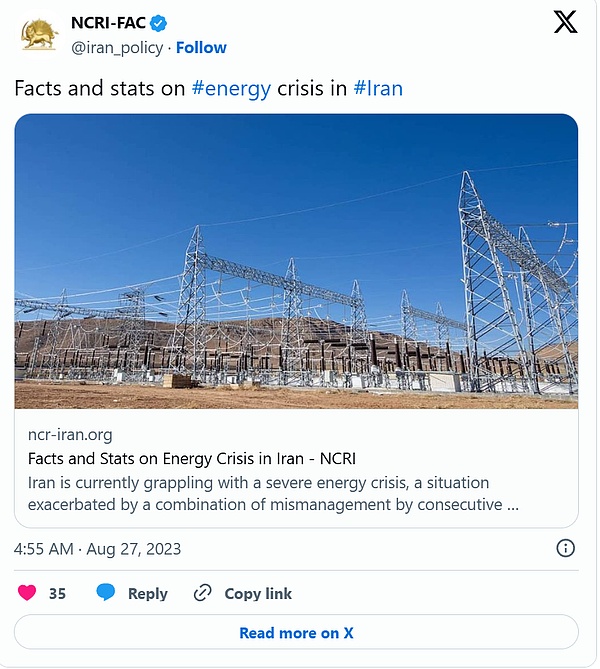Open the power substation preview image
This screenshot has height=669, width=600.
point(296,261)
